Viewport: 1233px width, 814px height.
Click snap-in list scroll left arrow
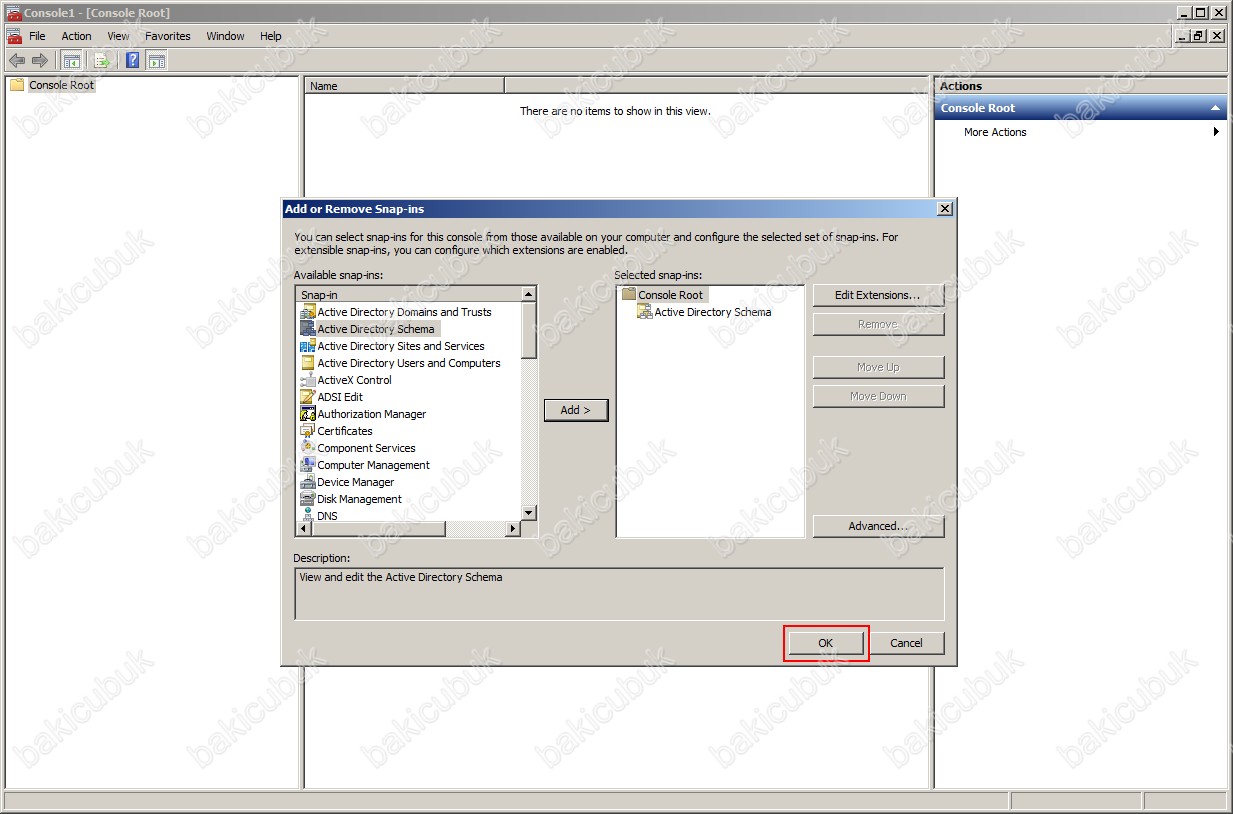point(304,529)
